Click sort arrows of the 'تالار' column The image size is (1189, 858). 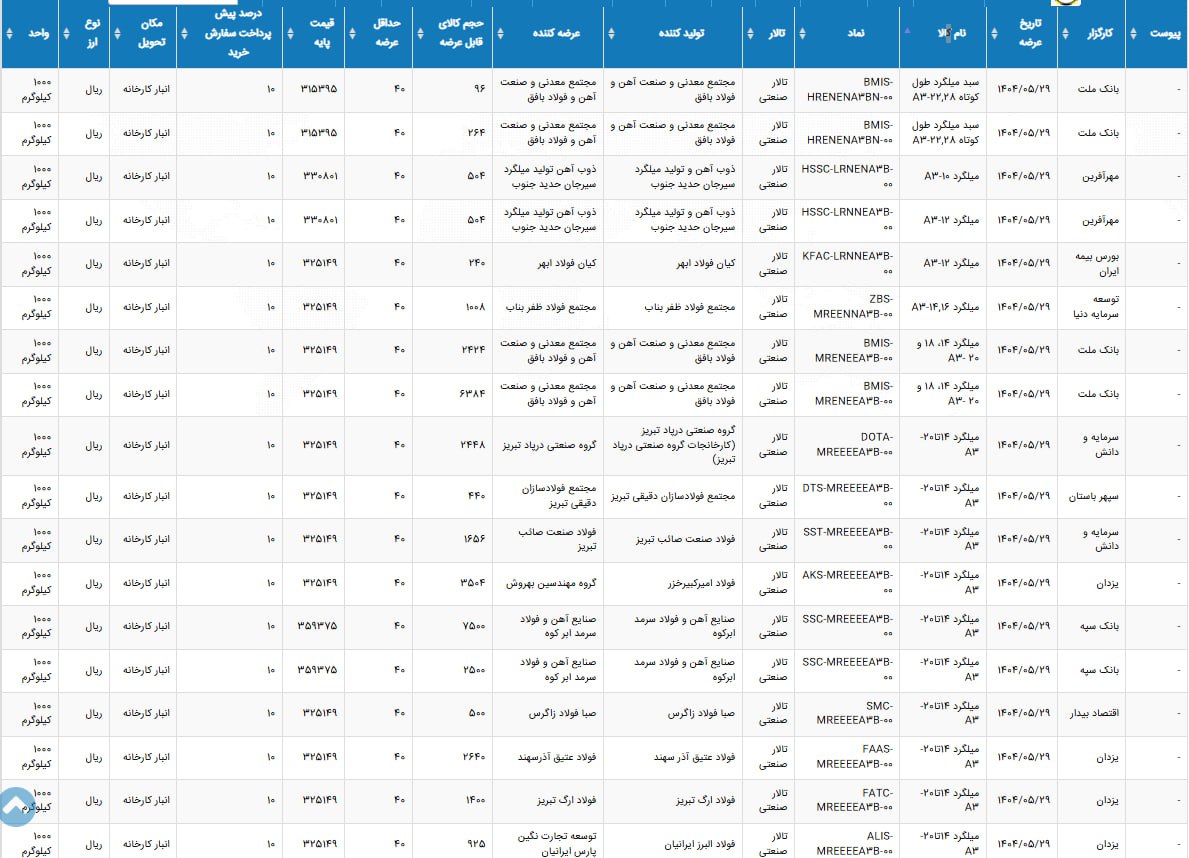pyautogui.click(x=750, y=33)
